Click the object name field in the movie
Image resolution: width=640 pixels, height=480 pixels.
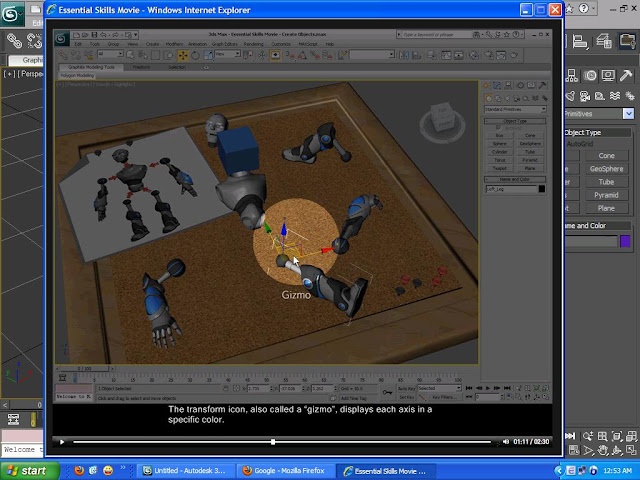pyautogui.click(x=511, y=189)
